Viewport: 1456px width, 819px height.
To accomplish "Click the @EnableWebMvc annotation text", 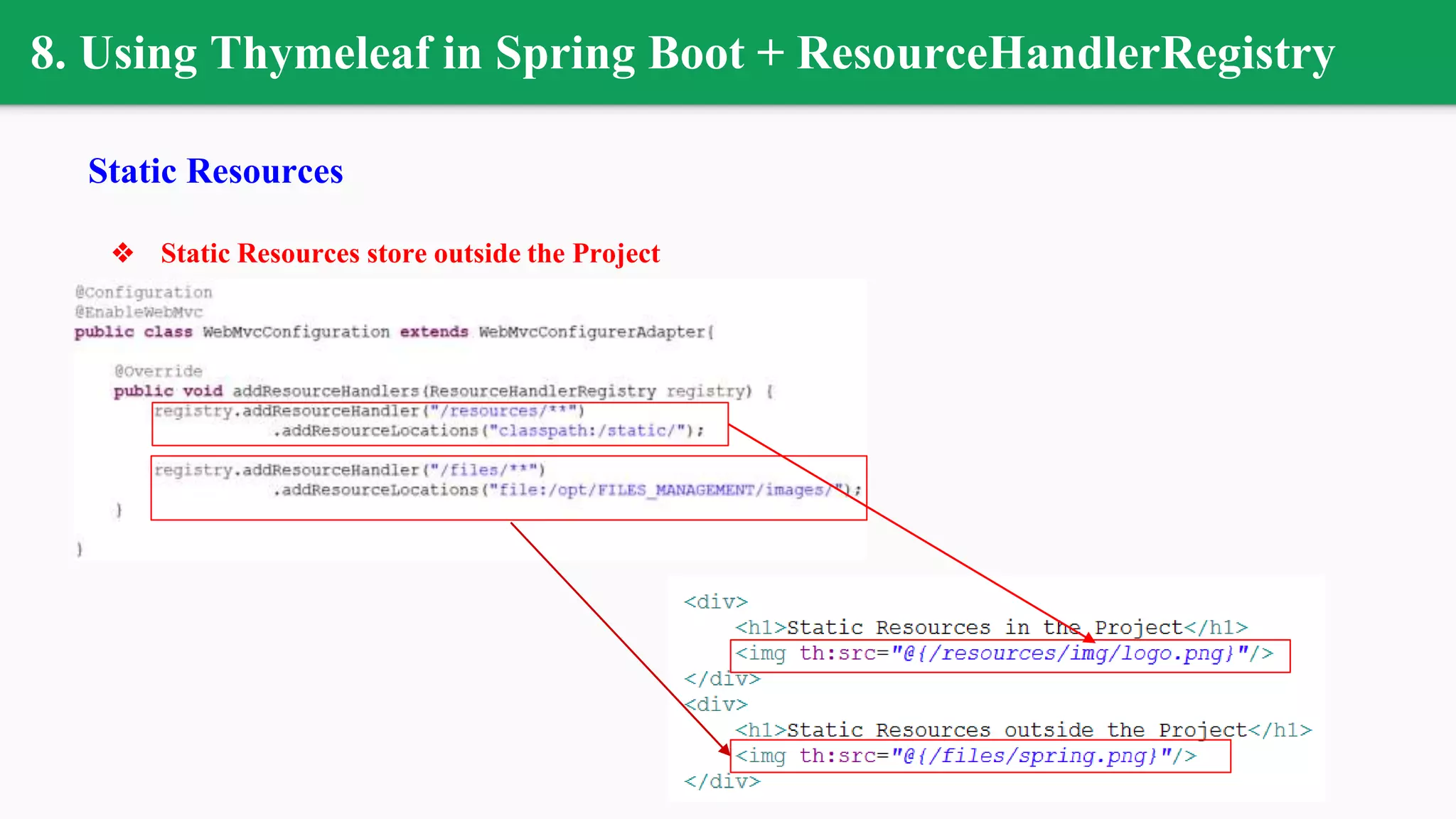I will tap(139, 312).
